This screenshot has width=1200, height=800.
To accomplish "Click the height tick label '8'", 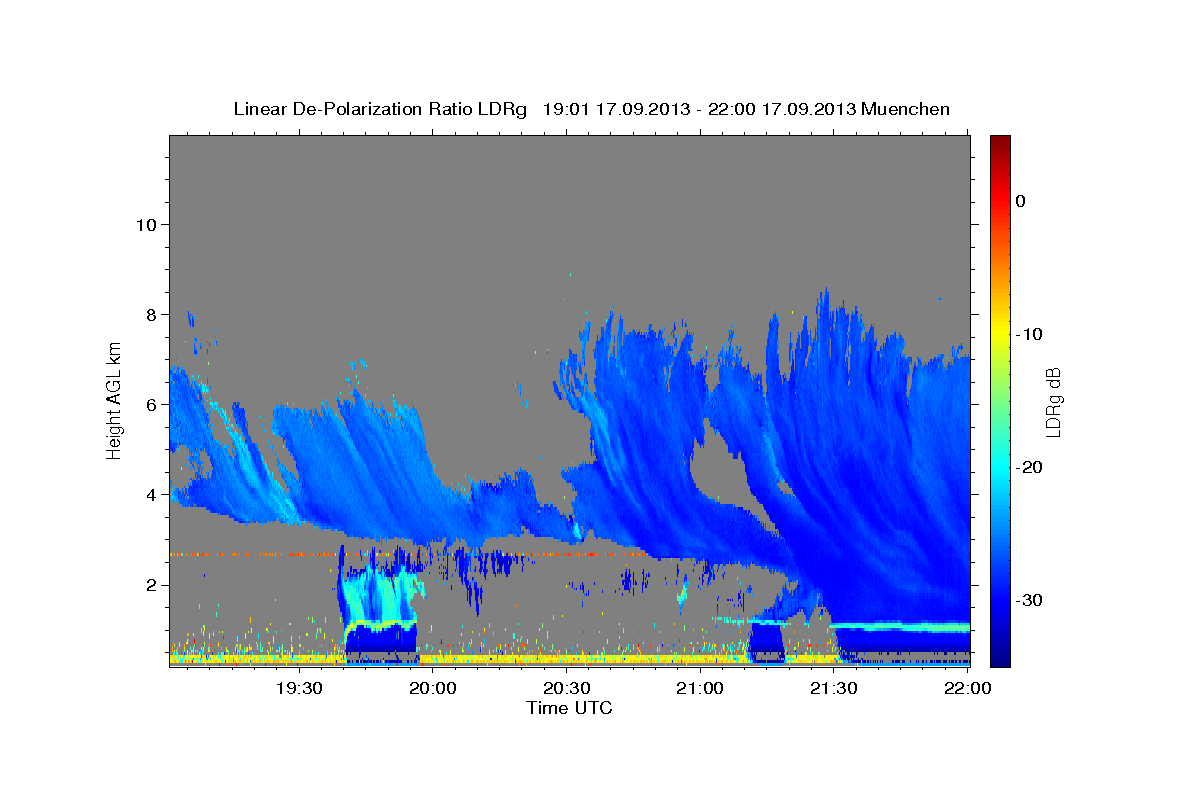I will 150,314.
